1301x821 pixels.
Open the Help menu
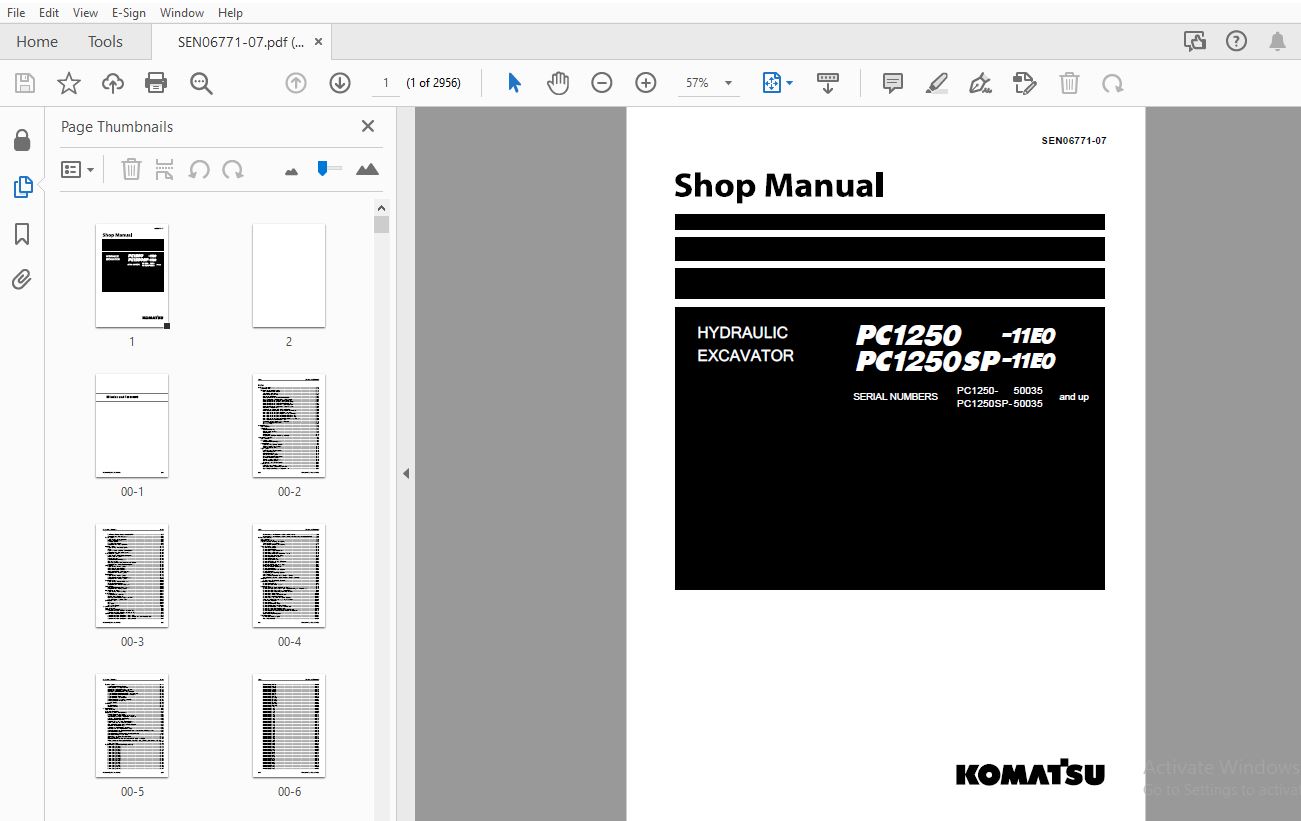[230, 12]
